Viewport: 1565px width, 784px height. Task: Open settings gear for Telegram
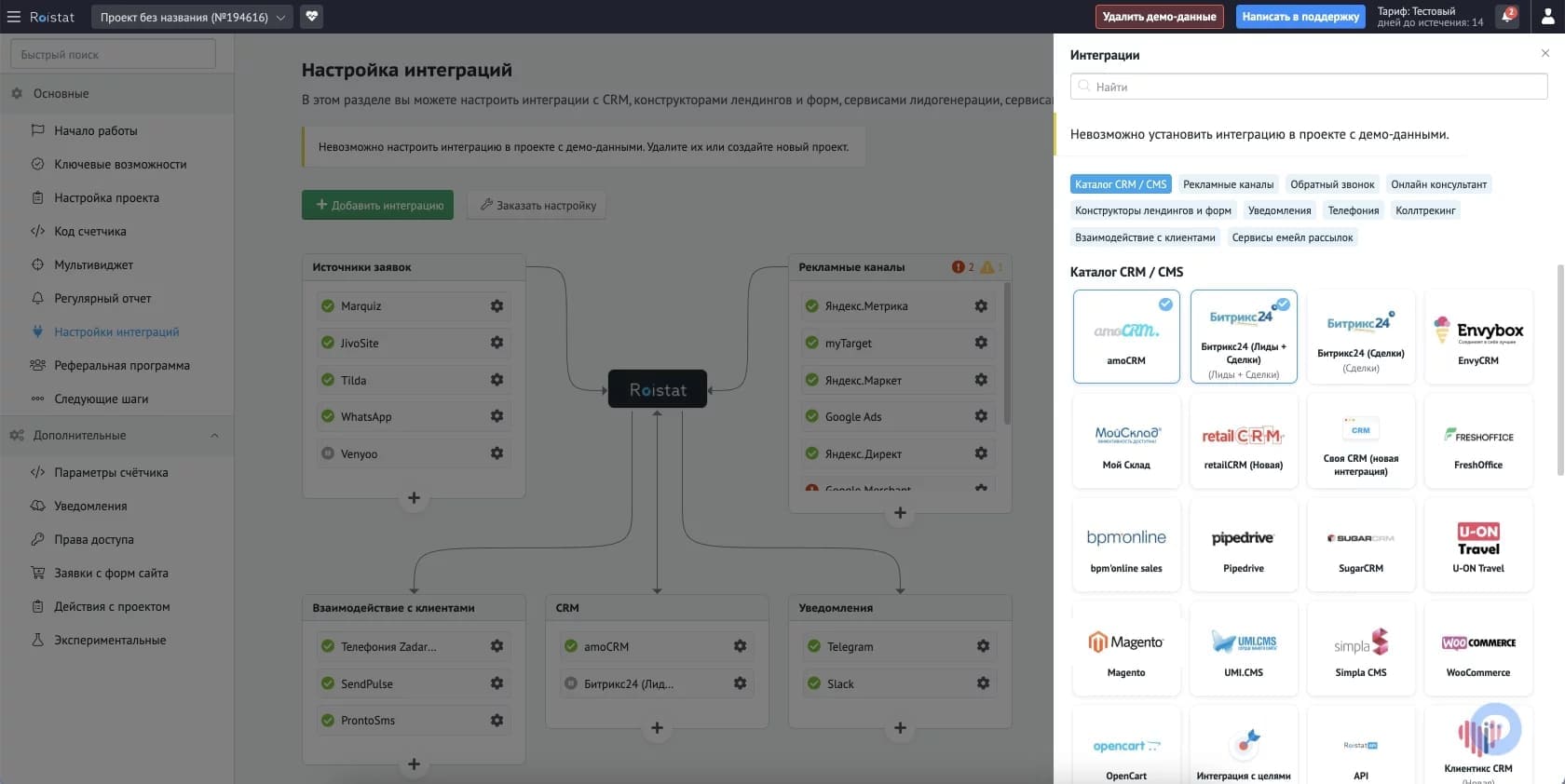(x=983, y=646)
